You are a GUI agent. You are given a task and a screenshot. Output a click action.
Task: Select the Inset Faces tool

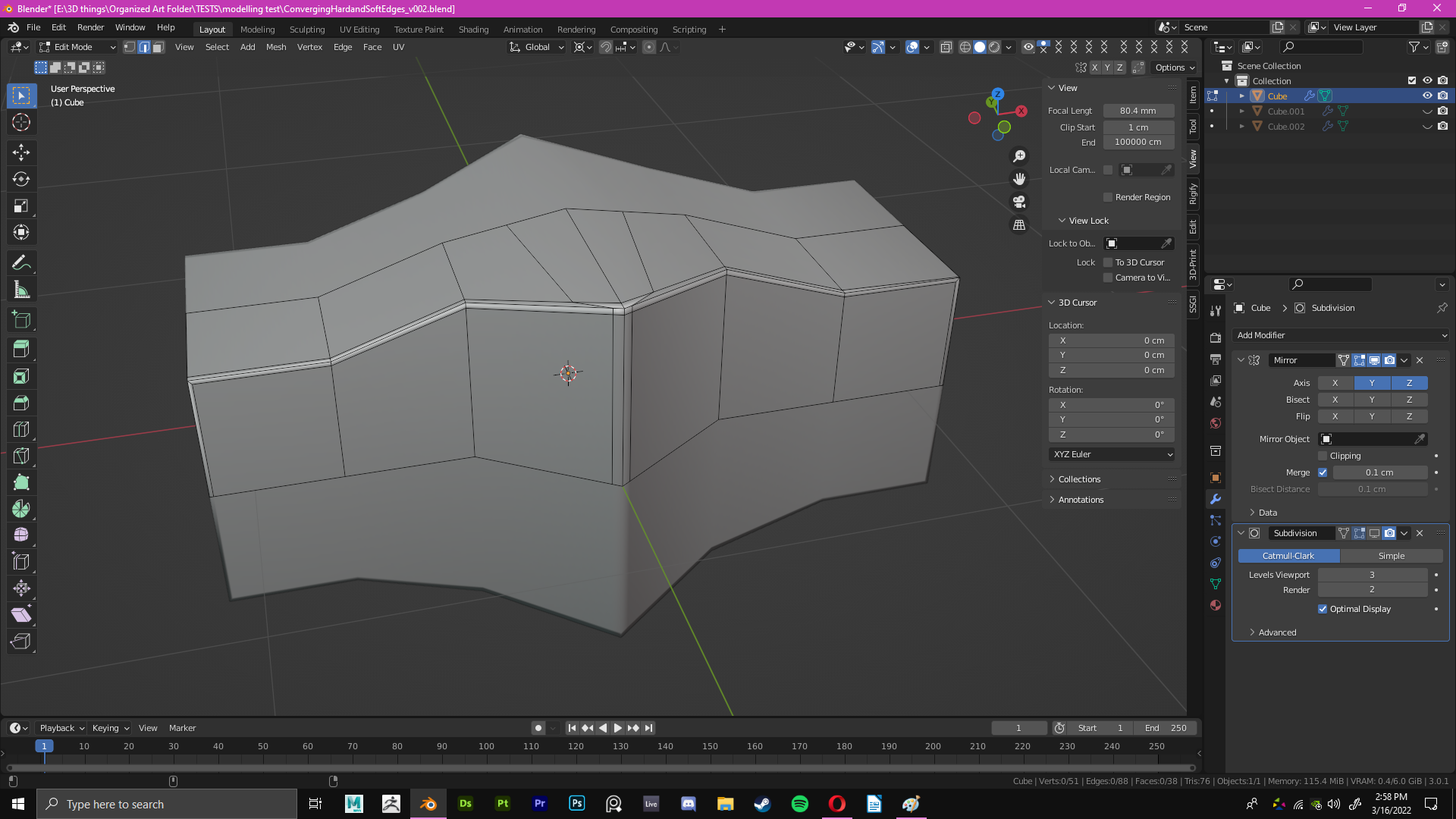21,376
